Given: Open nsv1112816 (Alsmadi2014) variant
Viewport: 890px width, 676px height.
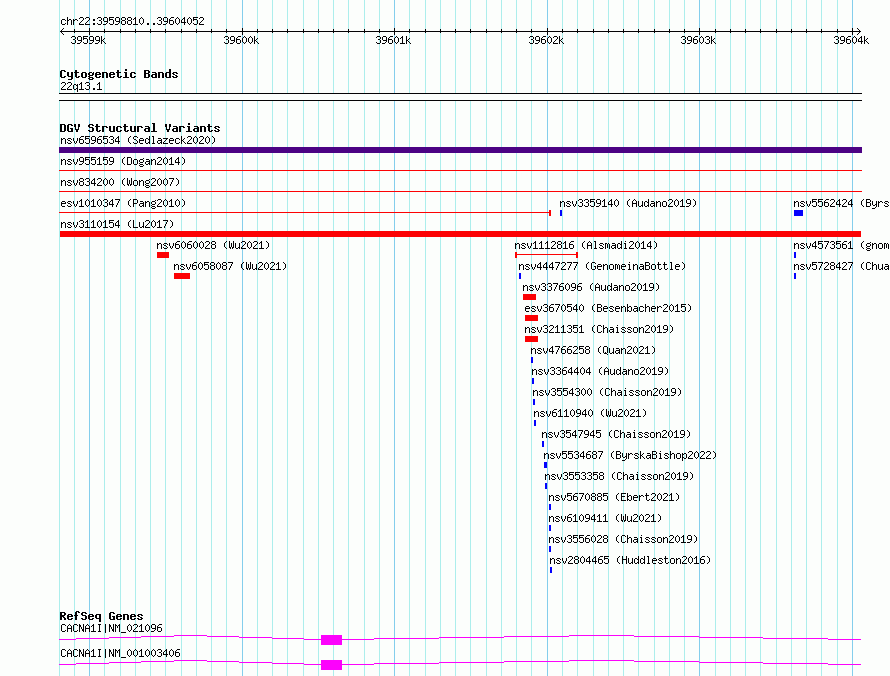Looking at the screenshot, I should tap(586, 245).
